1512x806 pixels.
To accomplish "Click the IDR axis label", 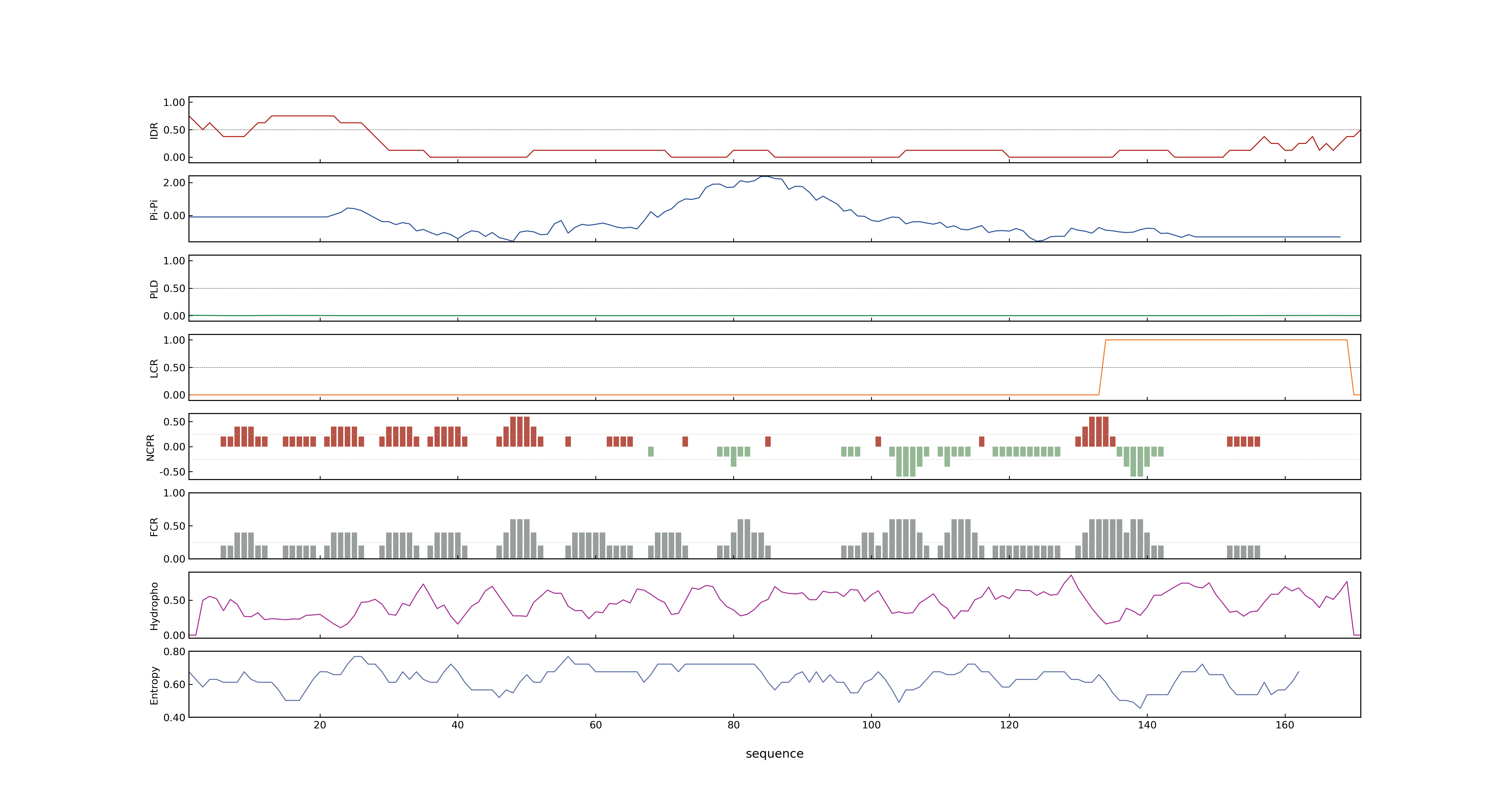I will point(154,130).
